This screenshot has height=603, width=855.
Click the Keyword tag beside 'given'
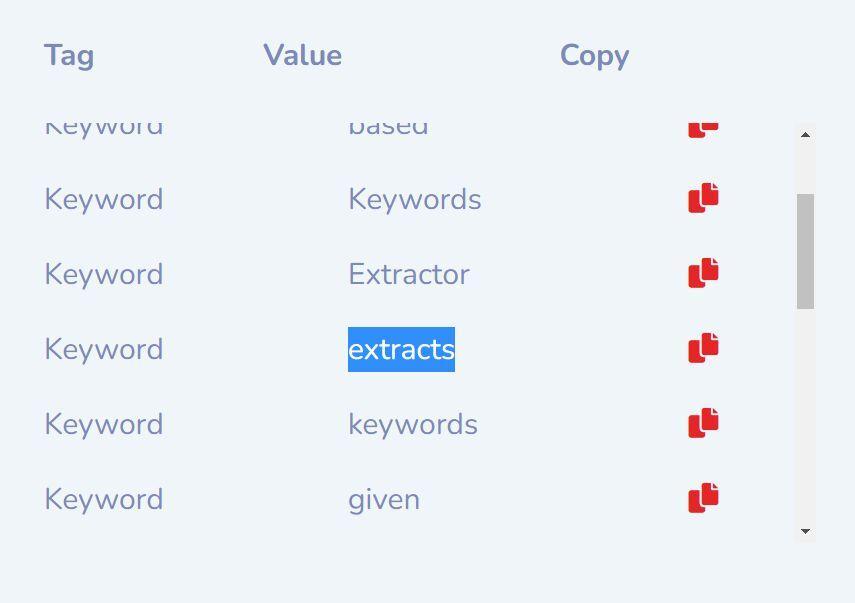tap(103, 499)
